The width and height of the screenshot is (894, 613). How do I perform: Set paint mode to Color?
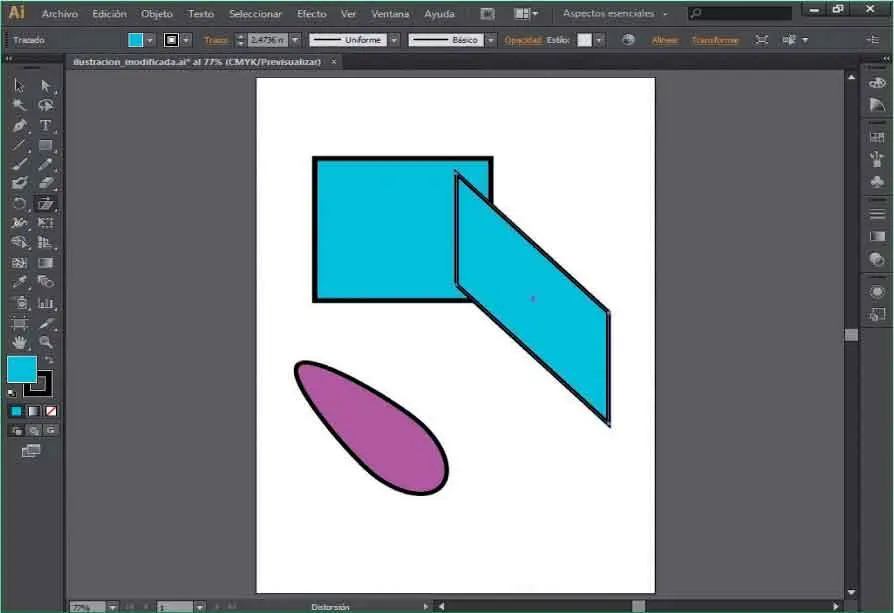coord(17,411)
